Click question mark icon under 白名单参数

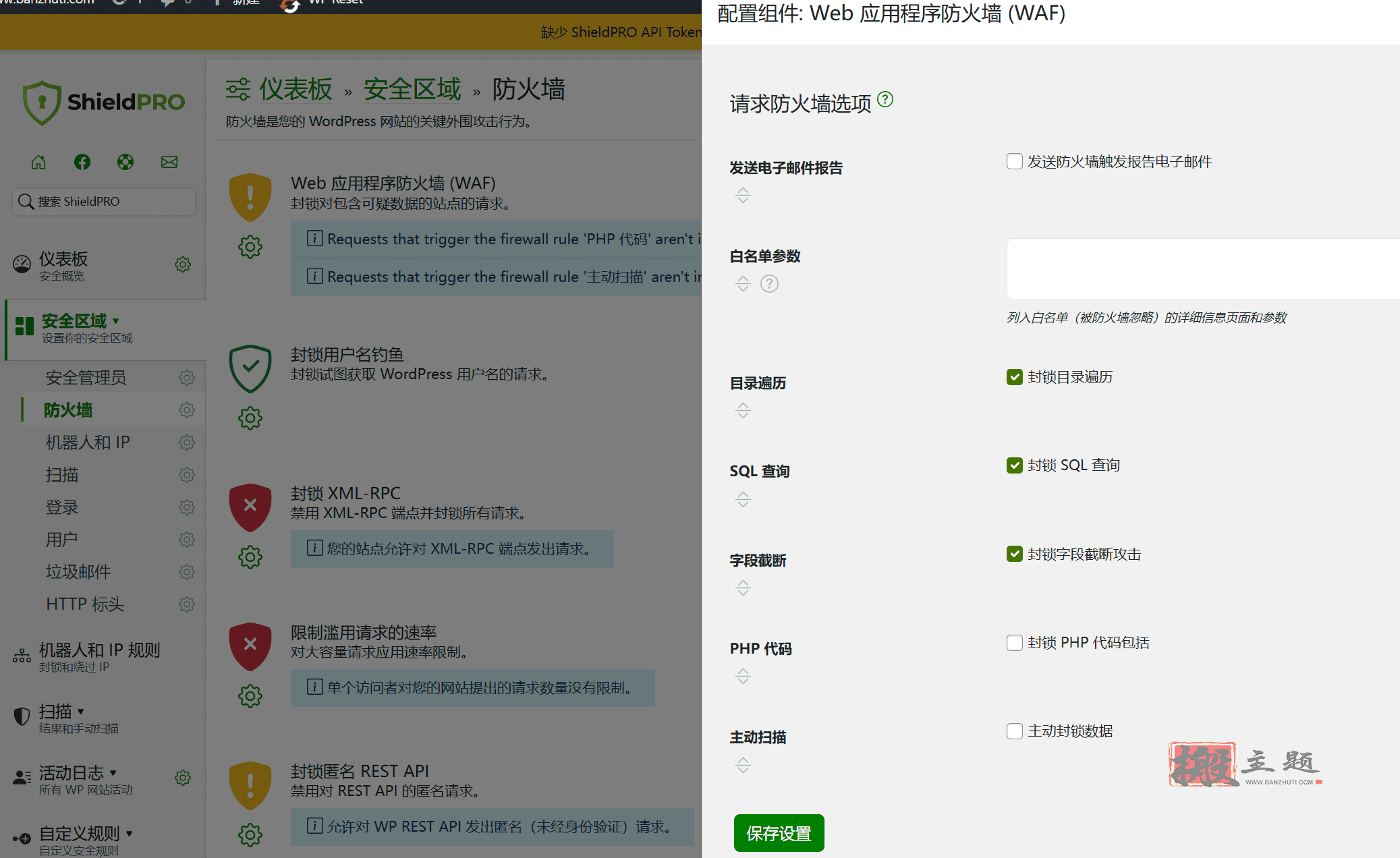tap(769, 284)
